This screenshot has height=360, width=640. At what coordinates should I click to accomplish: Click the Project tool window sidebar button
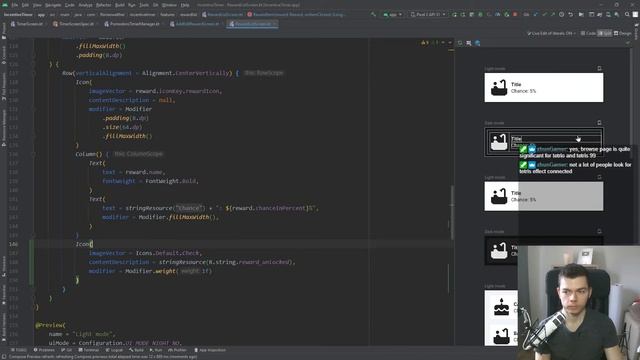tap(4, 31)
